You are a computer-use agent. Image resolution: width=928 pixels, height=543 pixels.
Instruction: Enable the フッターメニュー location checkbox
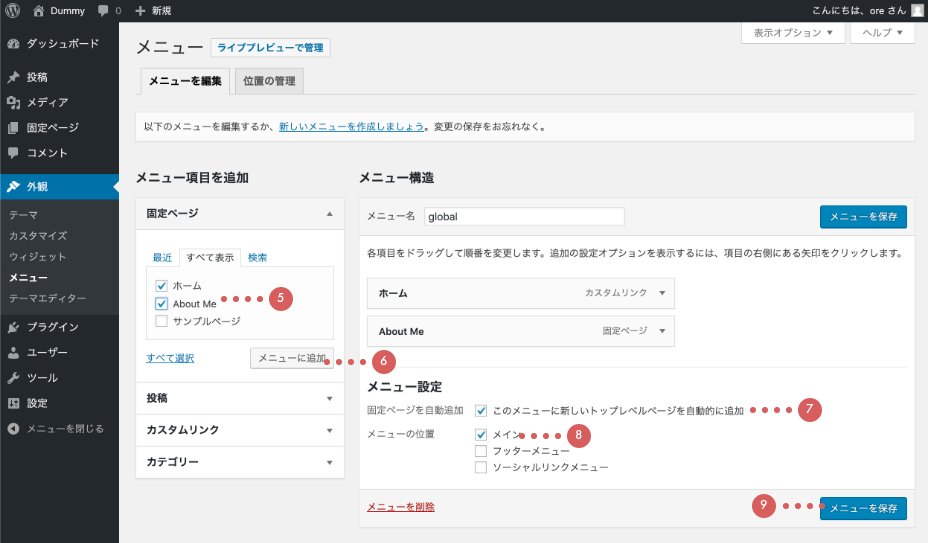tap(481, 451)
